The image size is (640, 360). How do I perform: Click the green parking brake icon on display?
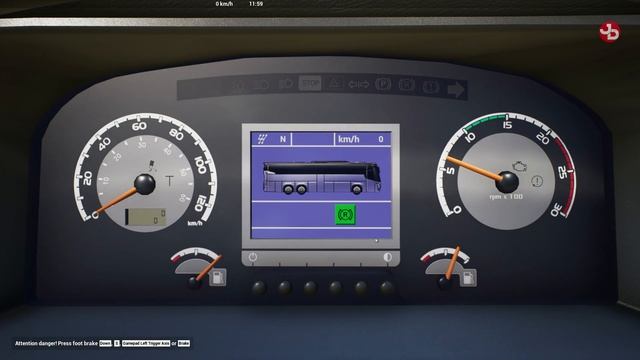pyautogui.click(x=345, y=215)
